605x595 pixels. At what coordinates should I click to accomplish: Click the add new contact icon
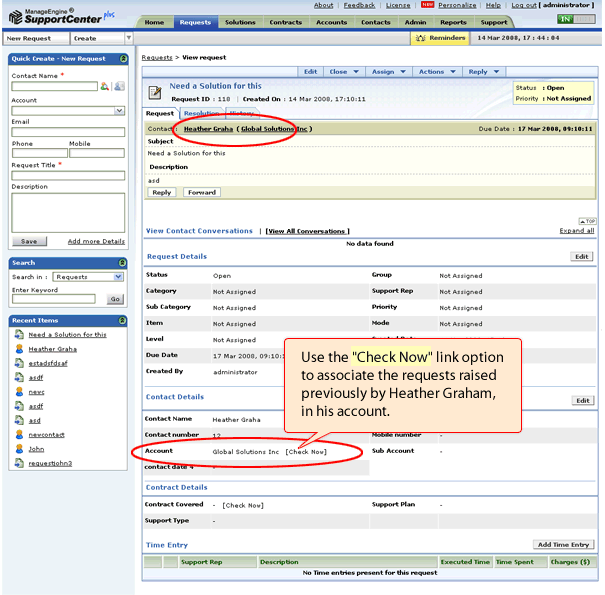(x=120, y=86)
